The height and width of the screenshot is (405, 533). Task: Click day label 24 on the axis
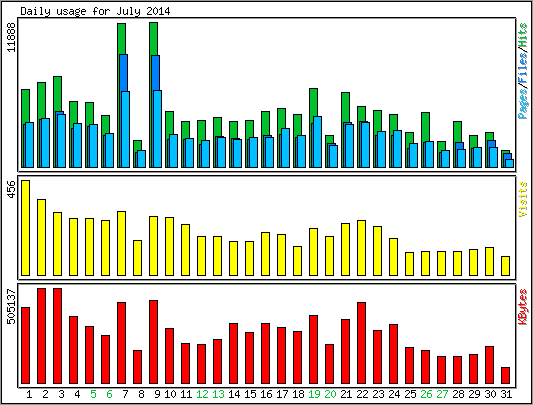[x=394, y=394]
